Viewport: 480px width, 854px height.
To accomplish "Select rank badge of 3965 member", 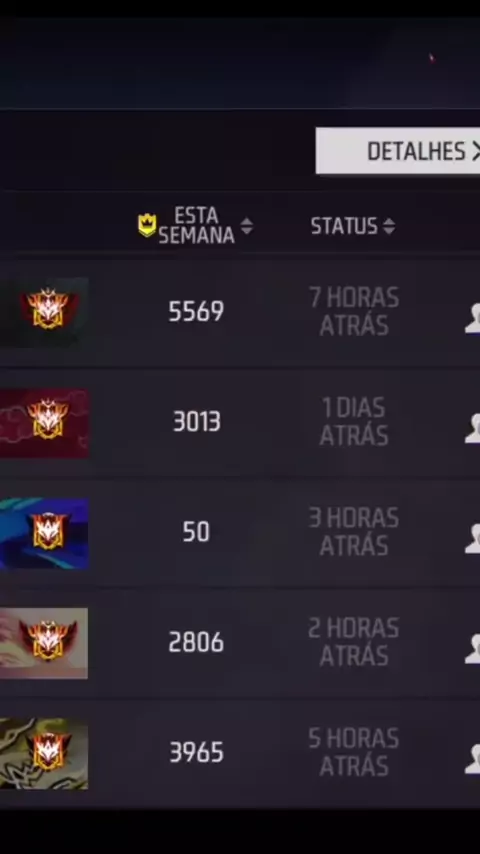I will pyautogui.click(x=48, y=751).
